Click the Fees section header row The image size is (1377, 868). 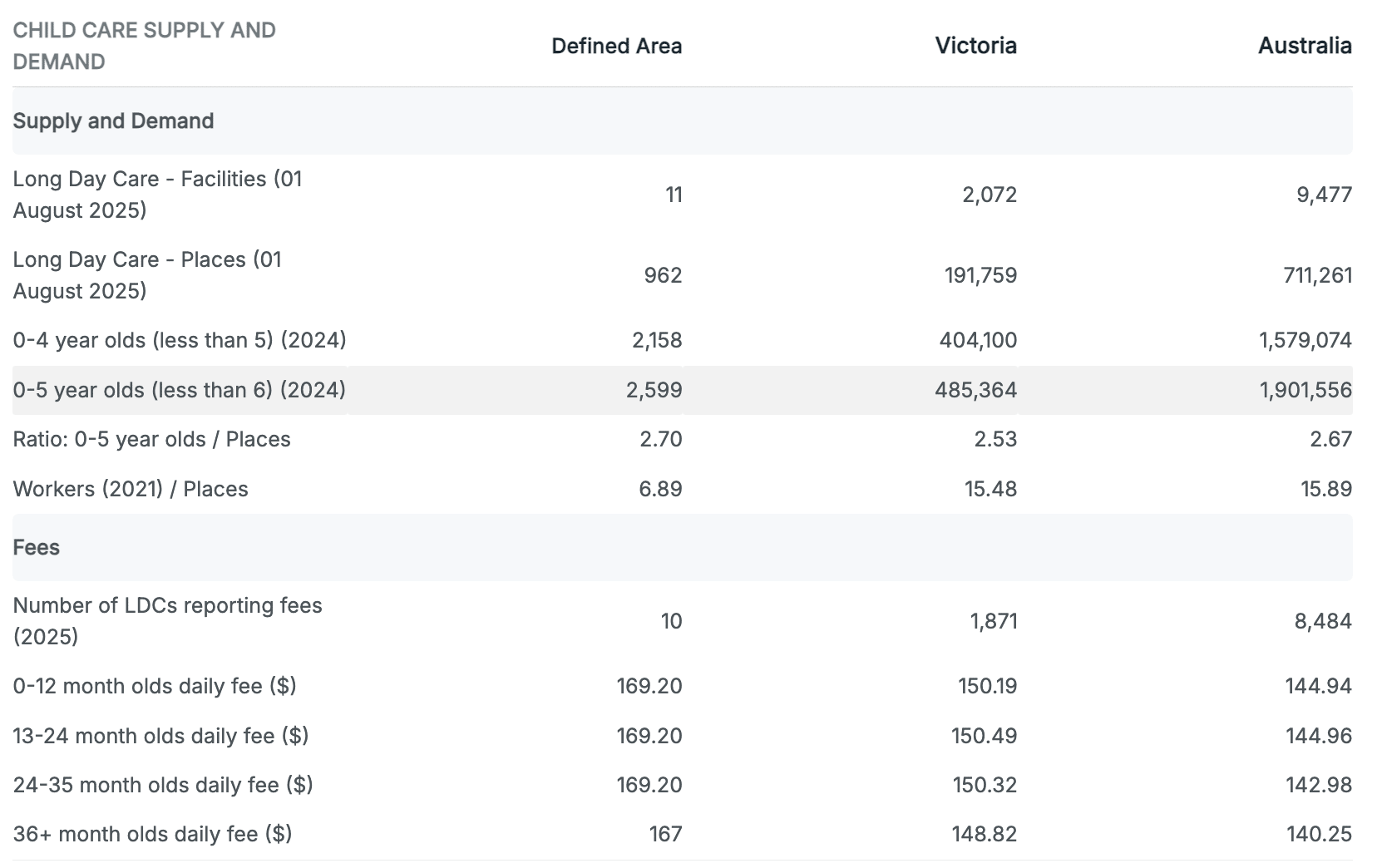click(x=37, y=548)
